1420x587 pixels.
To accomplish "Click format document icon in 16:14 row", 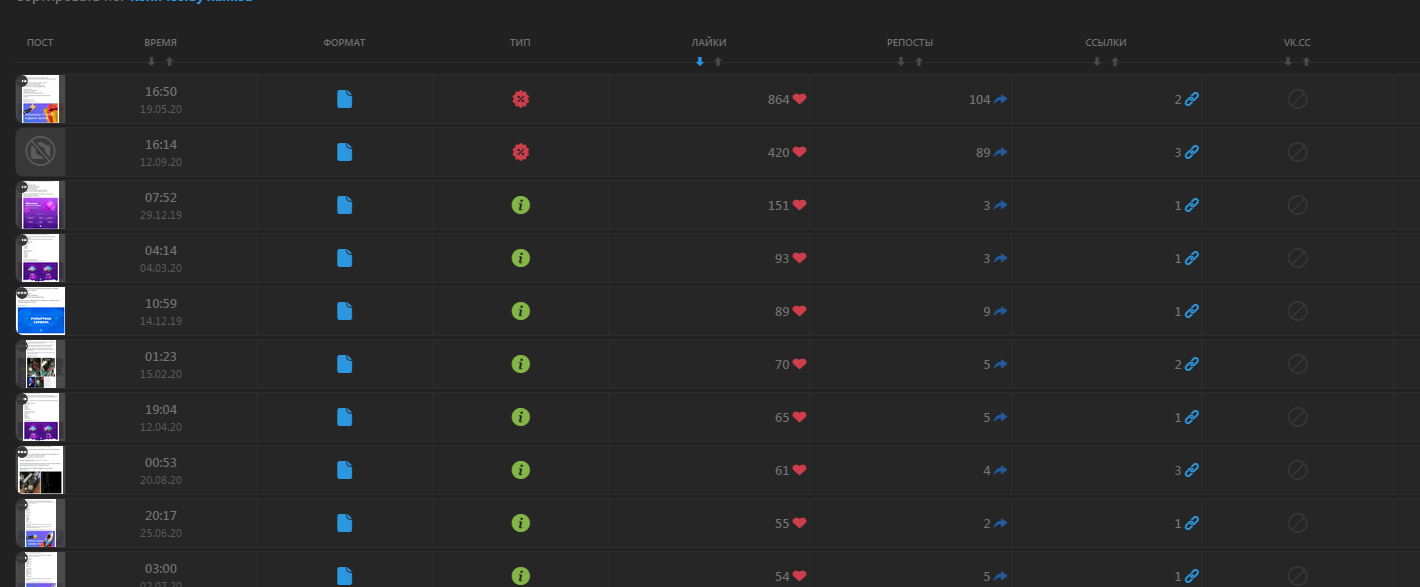I will (x=345, y=152).
